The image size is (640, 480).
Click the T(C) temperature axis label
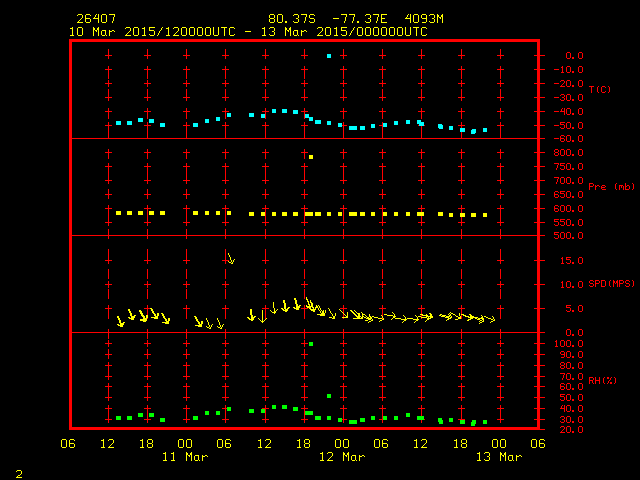(x=600, y=89)
